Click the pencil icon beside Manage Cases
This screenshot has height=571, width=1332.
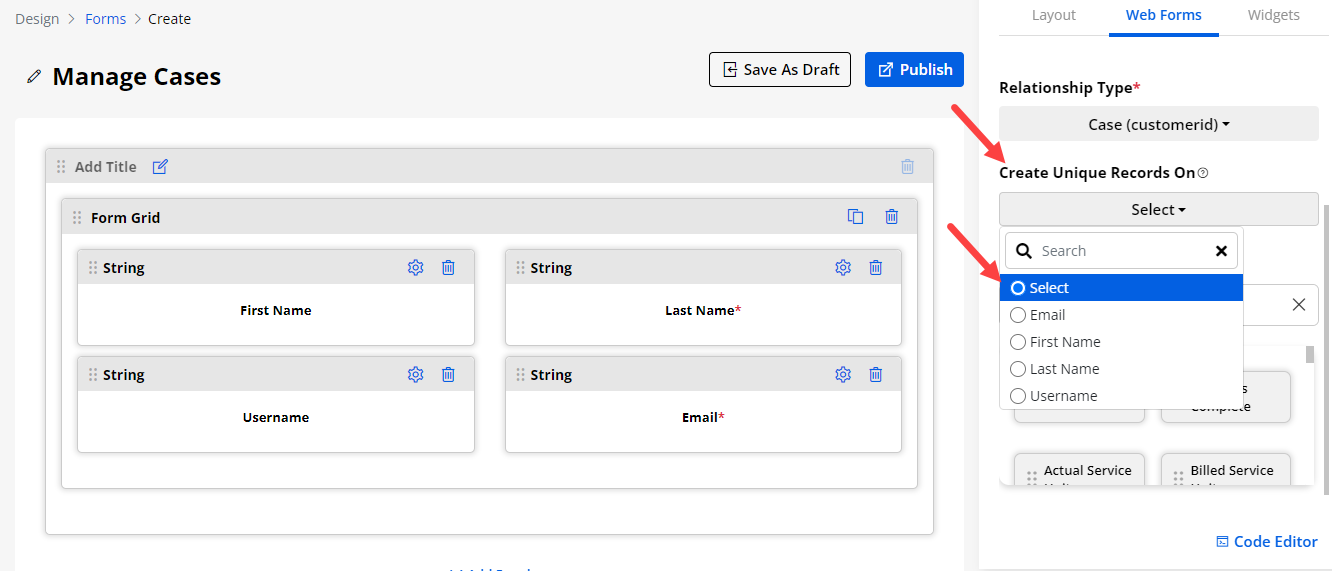click(35, 77)
